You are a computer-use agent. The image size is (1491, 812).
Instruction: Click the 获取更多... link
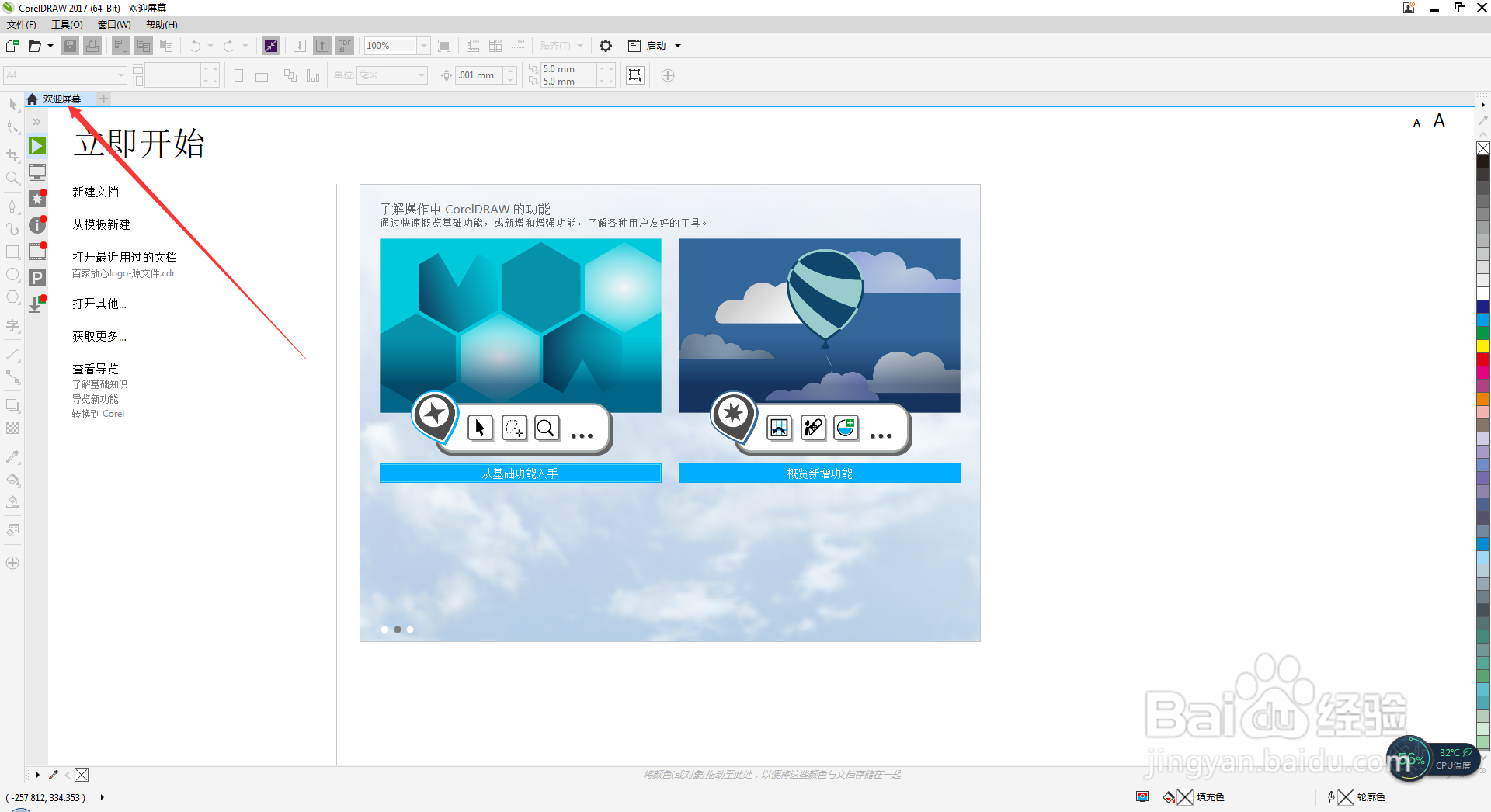tap(99, 336)
